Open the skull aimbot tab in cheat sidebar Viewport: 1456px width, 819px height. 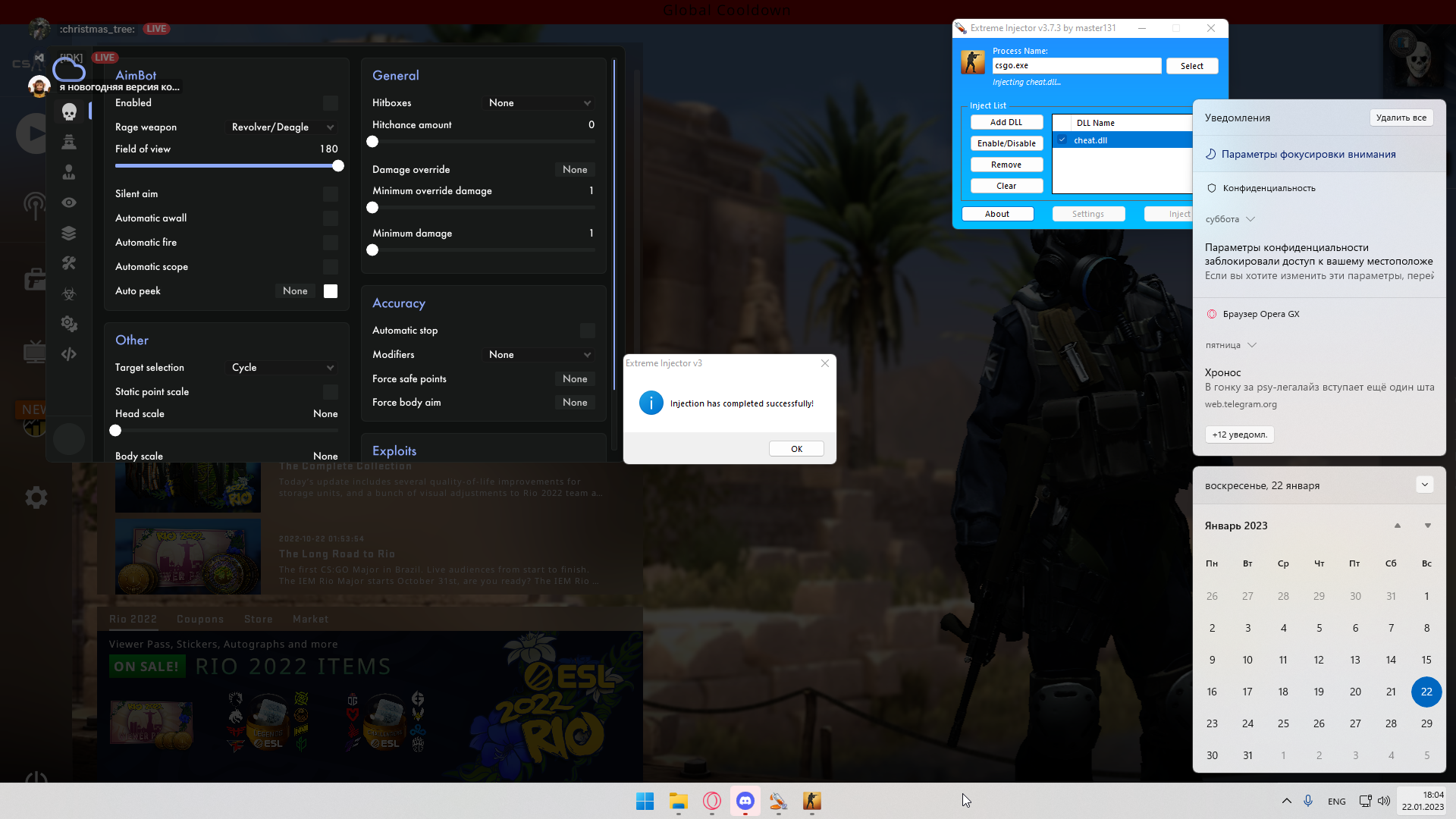pyautogui.click(x=69, y=112)
